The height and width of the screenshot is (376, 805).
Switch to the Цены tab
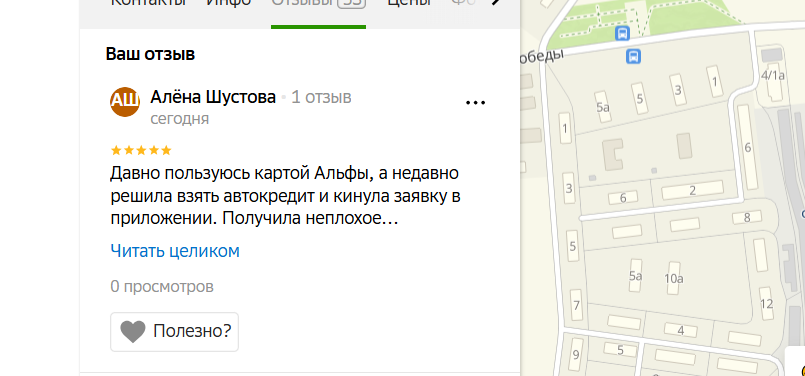pyautogui.click(x=409, y=4)
